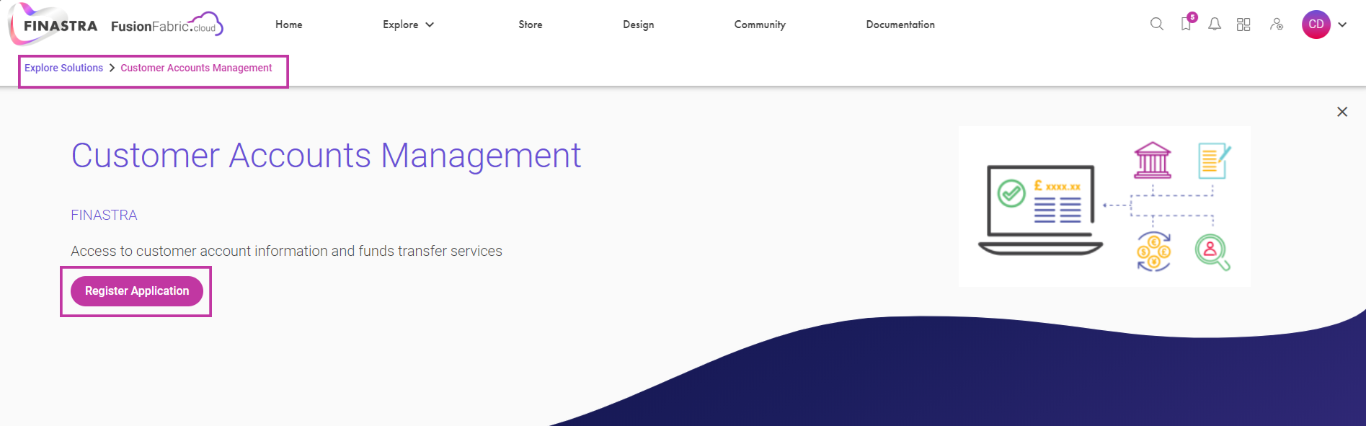
Task: Open the notifications bell
Action: tap(1215, 24)
